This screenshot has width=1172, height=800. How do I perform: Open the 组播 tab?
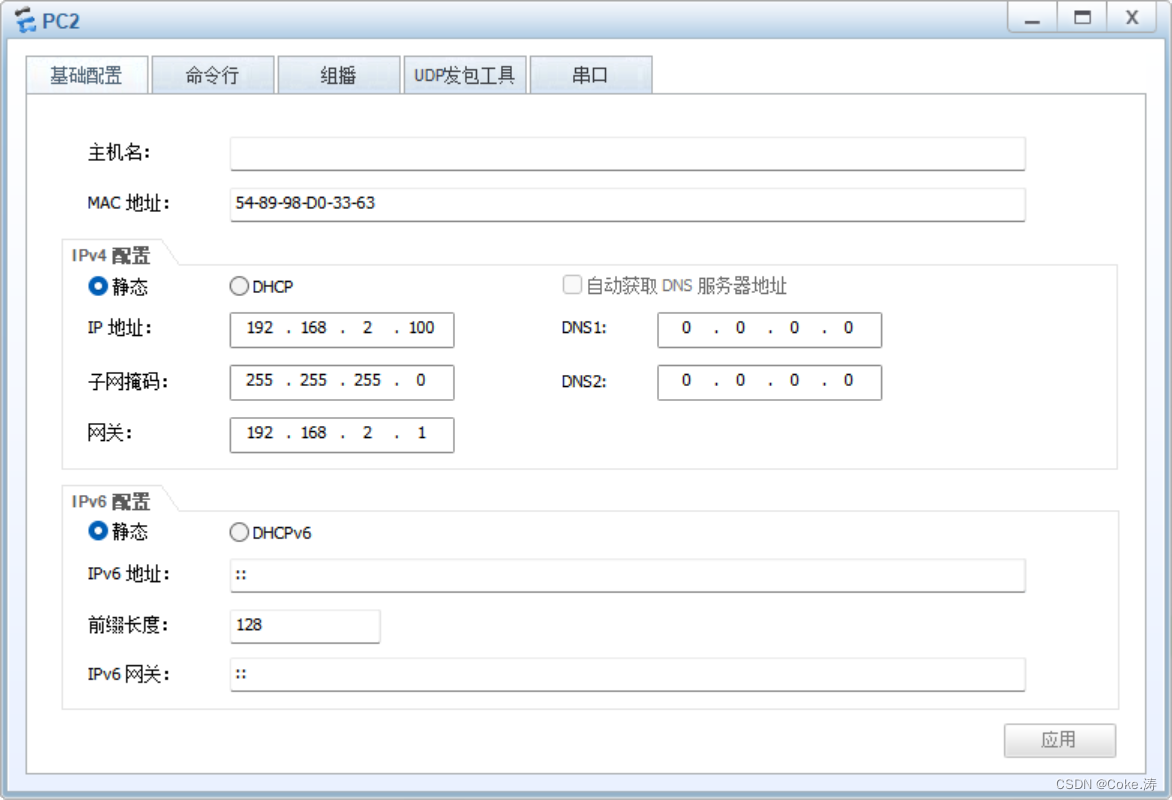click(x=339, y=74)
